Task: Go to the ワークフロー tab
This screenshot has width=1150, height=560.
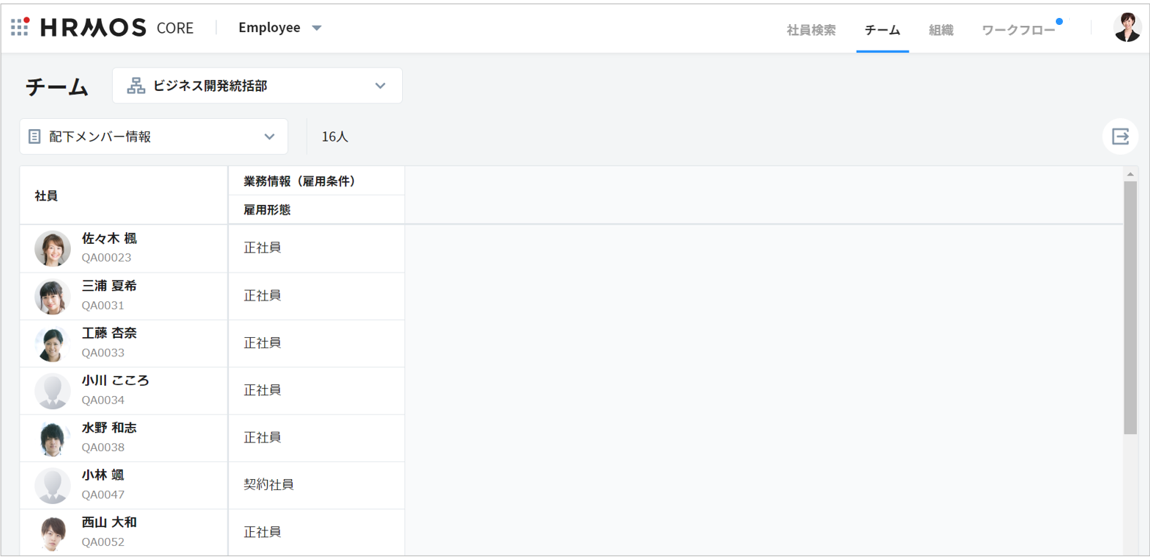Action: click(1018, 30)
